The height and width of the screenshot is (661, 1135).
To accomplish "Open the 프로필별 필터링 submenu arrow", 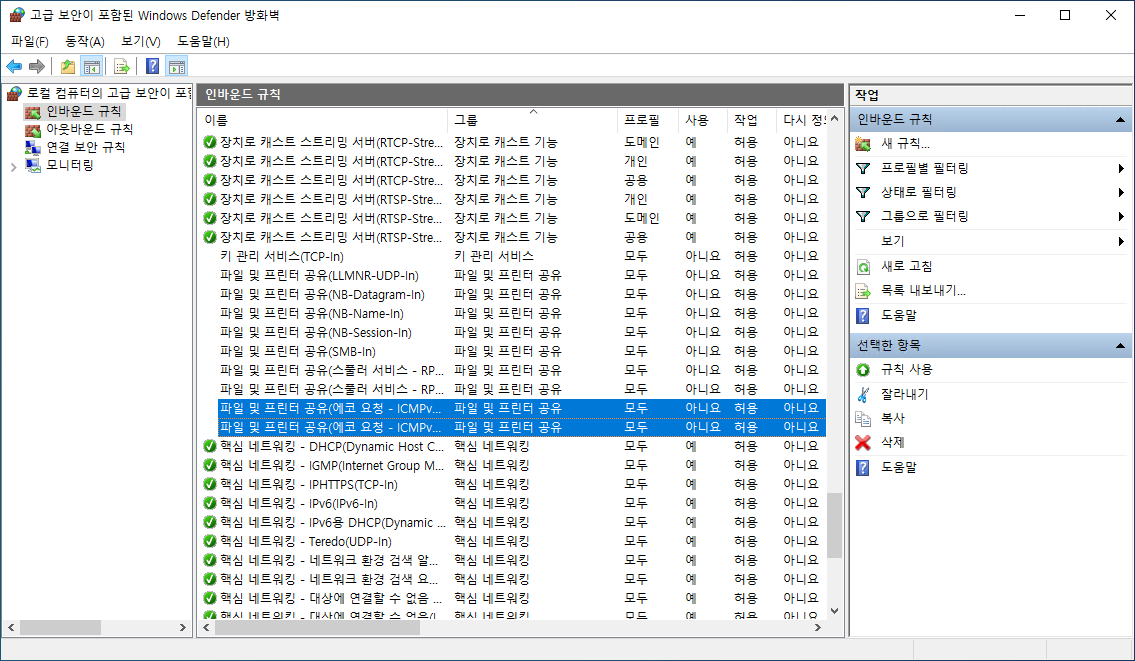I will pos(1121,168).
